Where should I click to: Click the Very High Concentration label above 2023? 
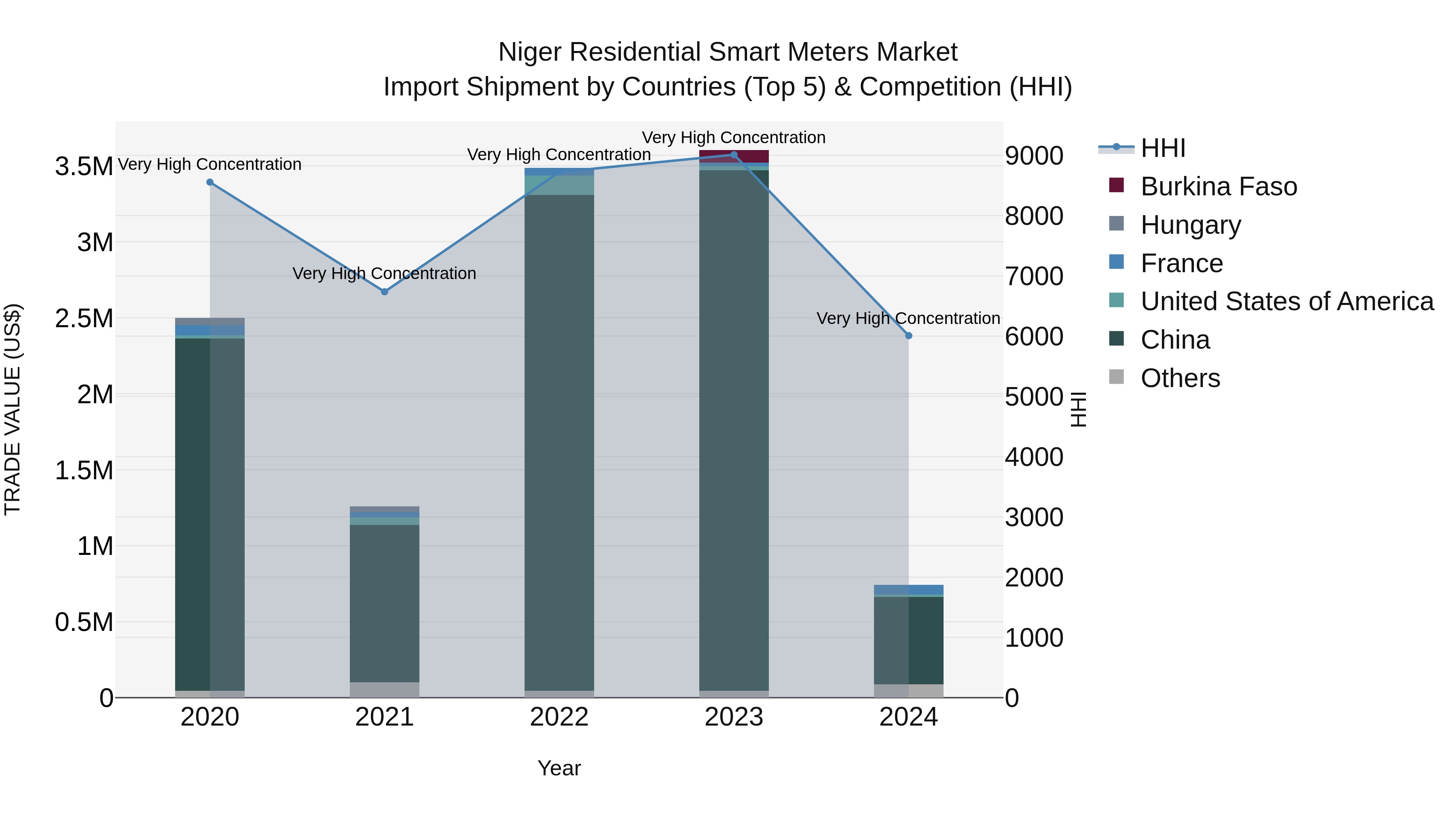pyautogui.click(x=734, y=138)
